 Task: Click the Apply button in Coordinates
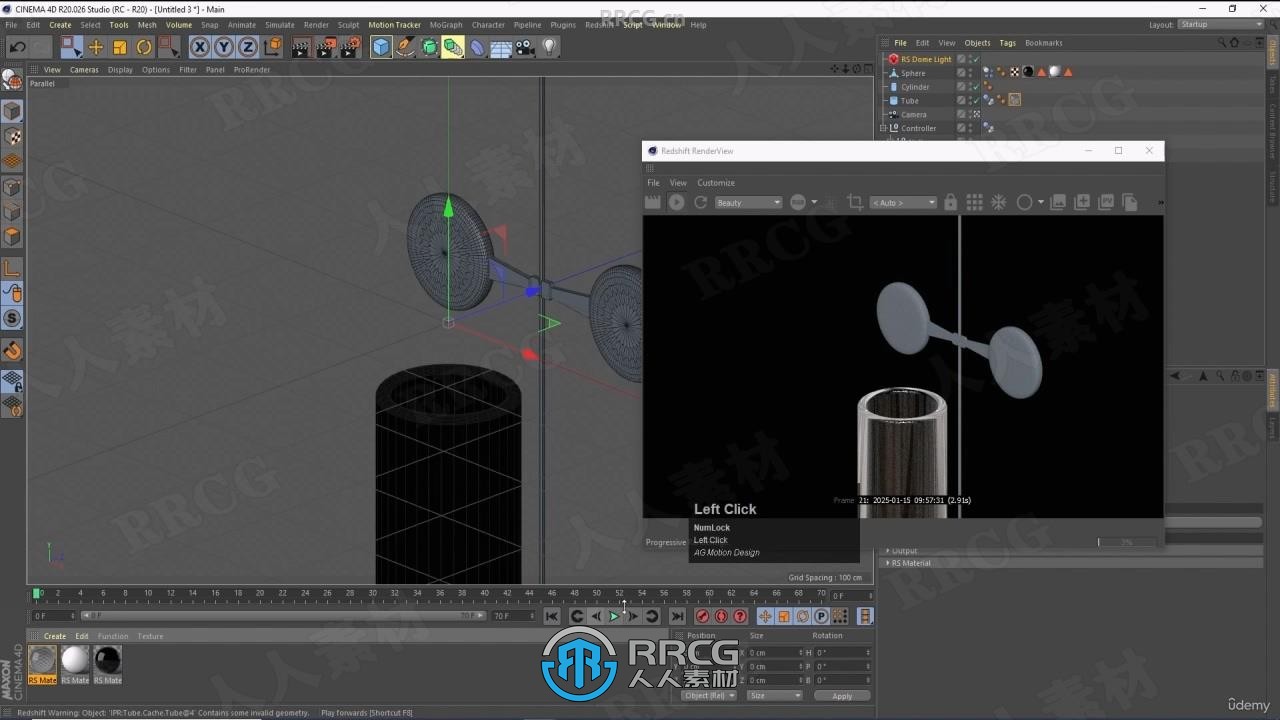click(842, 696)
